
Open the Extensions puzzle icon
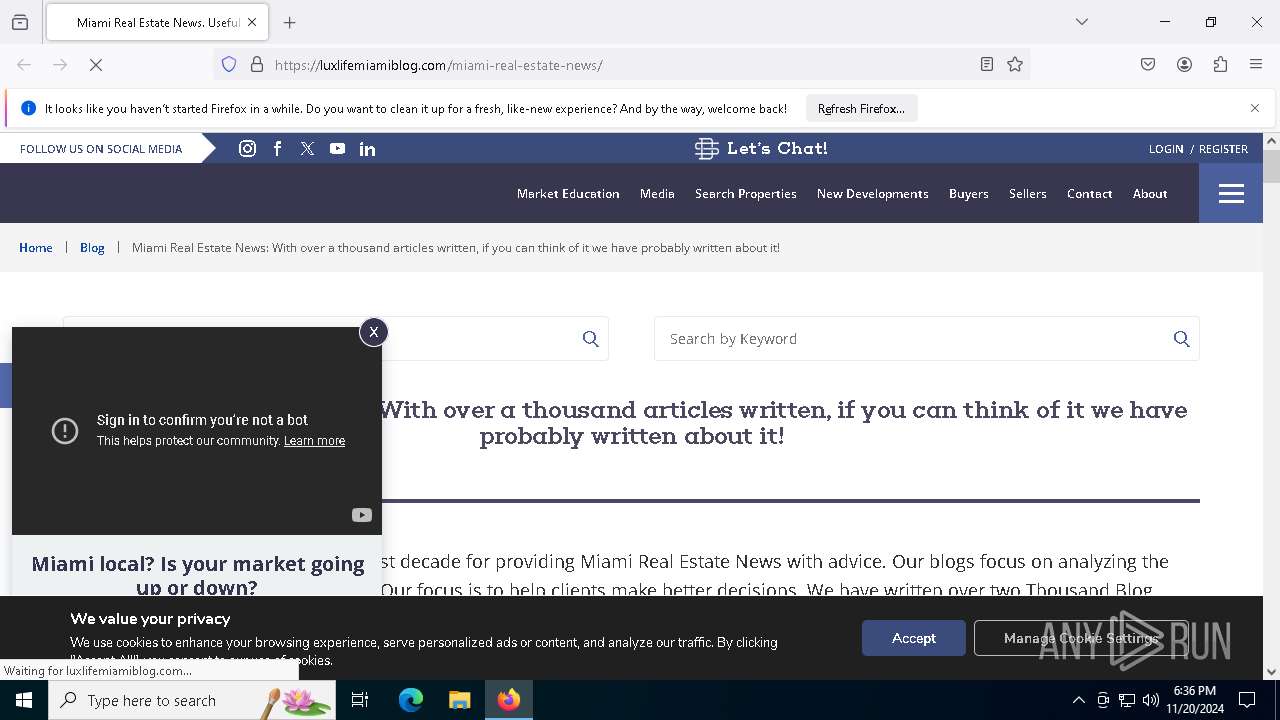[x=1220, y=65]
